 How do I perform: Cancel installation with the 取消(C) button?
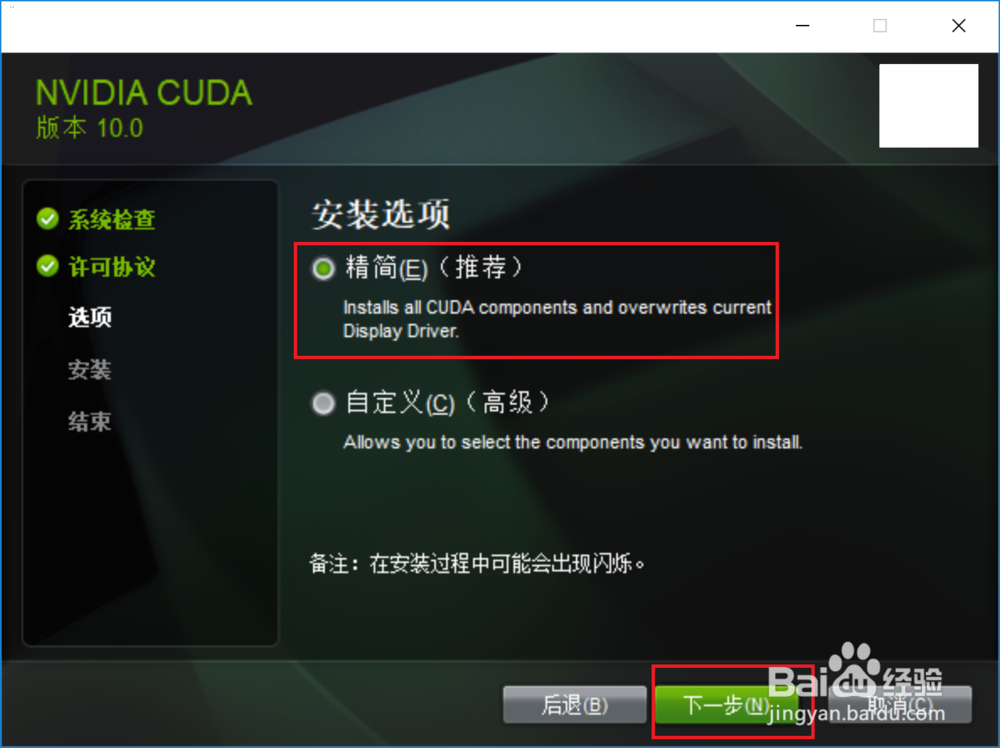900,705
